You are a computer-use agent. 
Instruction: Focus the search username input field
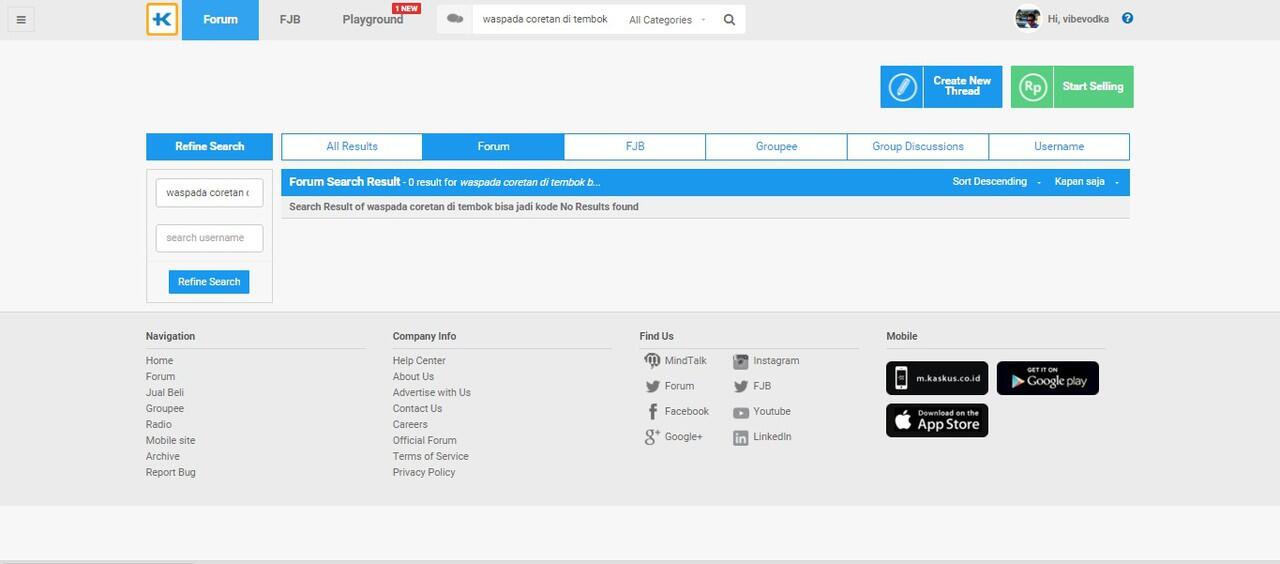click(209, 238)
